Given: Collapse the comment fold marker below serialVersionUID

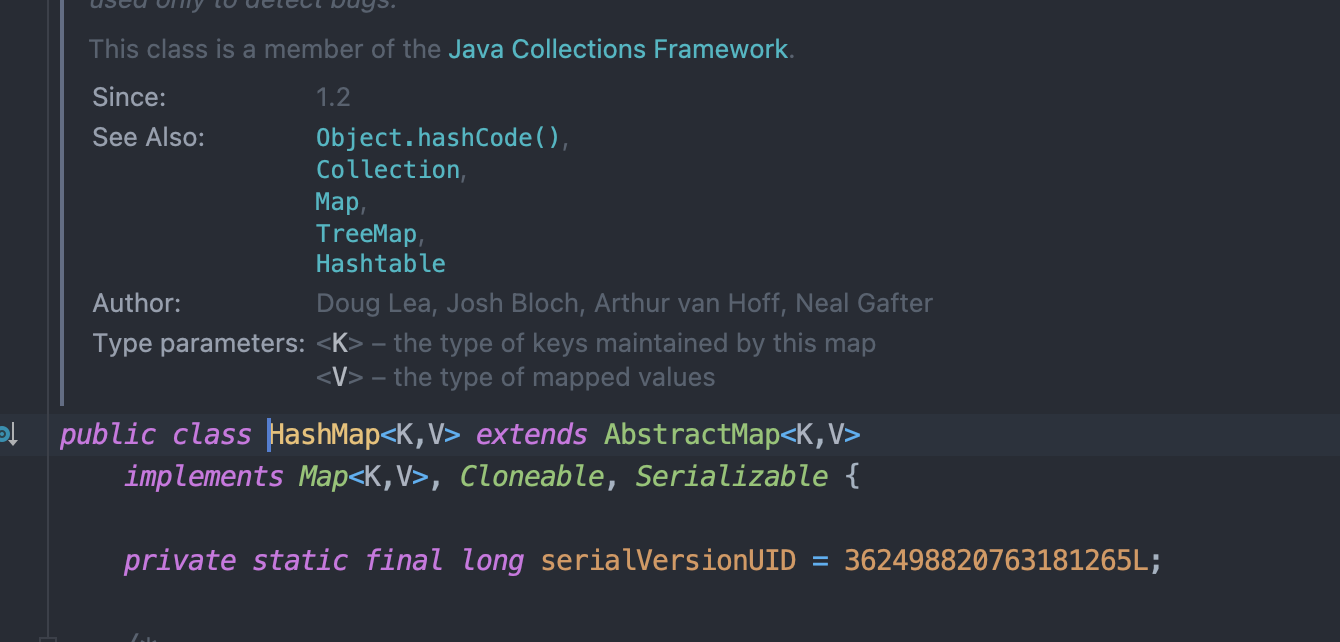Looking at the screenshot, I should pyautogui.click(x=47, y=636).
